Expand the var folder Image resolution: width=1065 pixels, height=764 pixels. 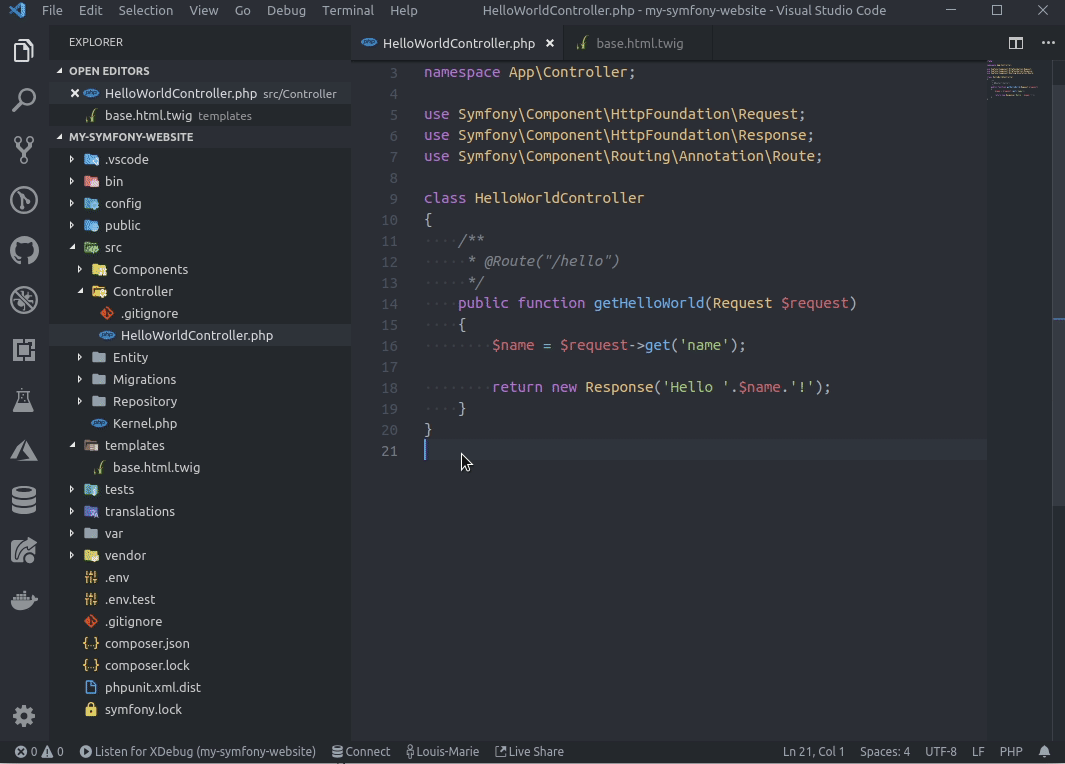[72, 533]
